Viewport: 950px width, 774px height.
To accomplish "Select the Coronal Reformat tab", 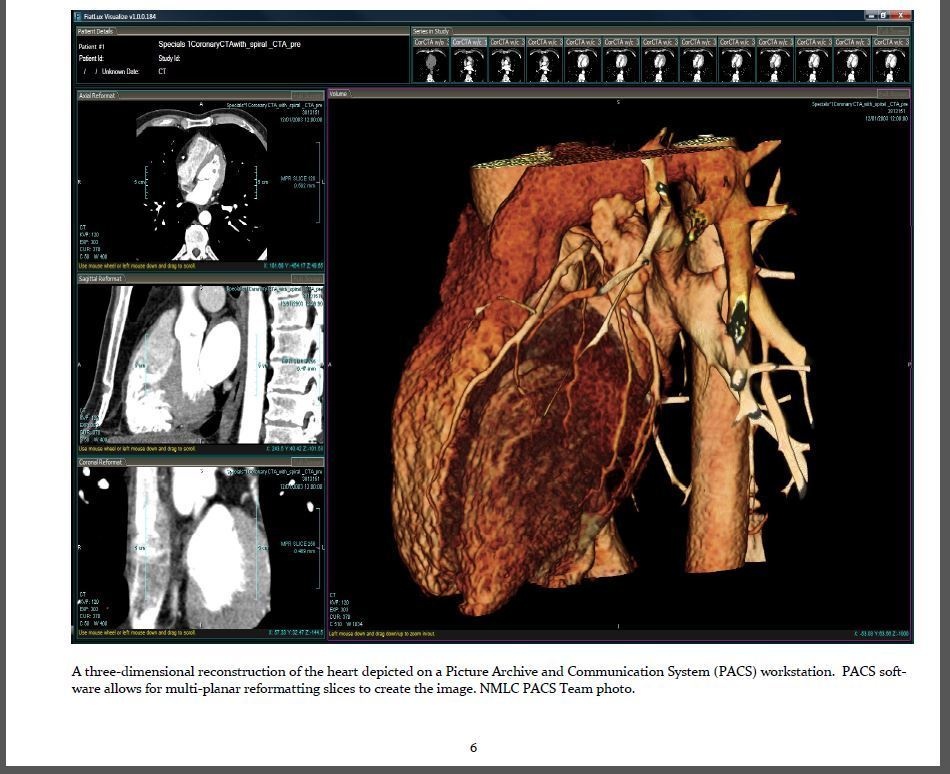I will [x=101, y=462].
